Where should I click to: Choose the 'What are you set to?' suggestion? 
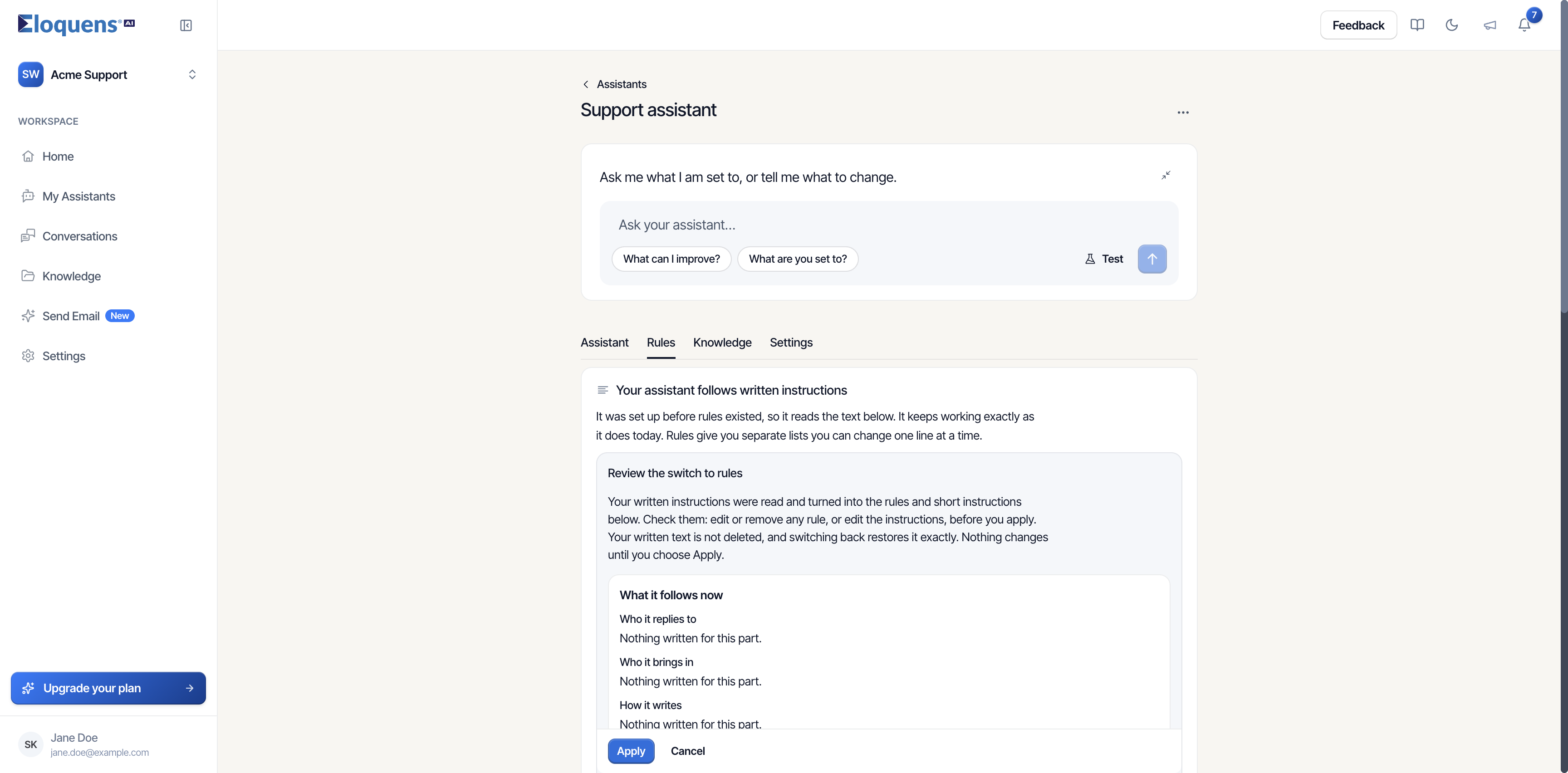tap(798, 259)
